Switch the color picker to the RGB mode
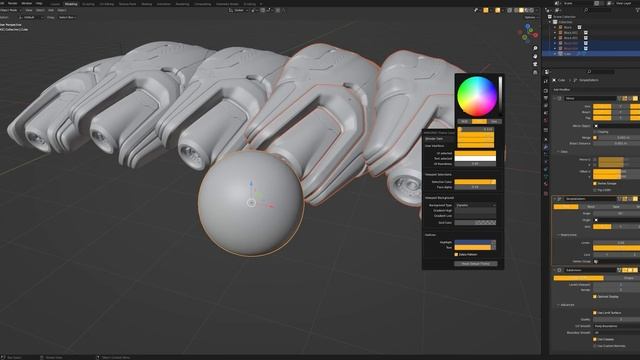The width and height of the screenshot is (640, 360). 464,121
